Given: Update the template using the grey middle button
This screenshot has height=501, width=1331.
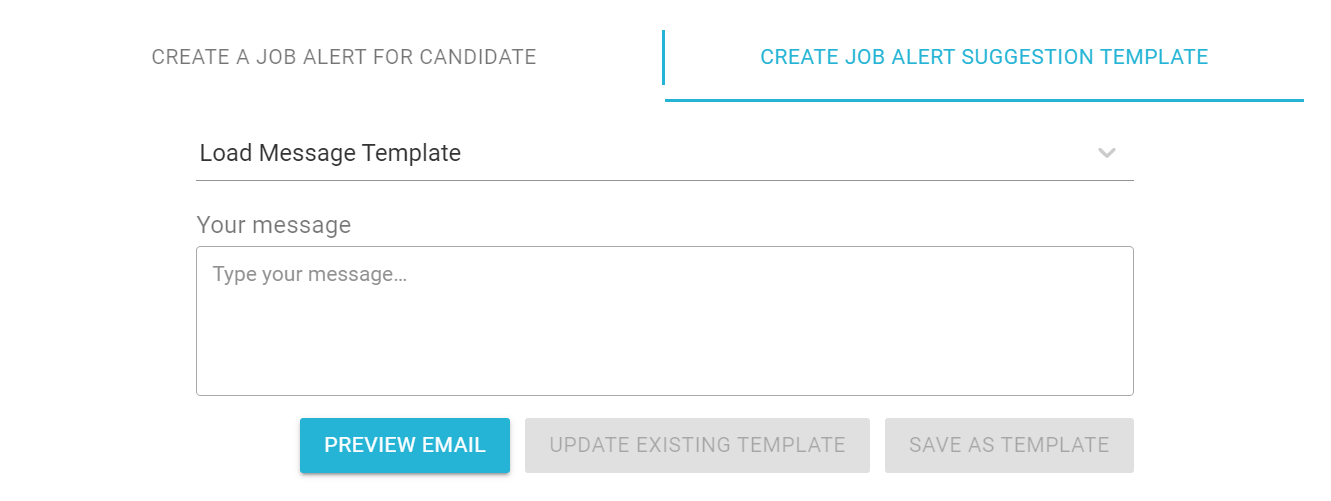Looking at the screenshot, I should 697,445.
